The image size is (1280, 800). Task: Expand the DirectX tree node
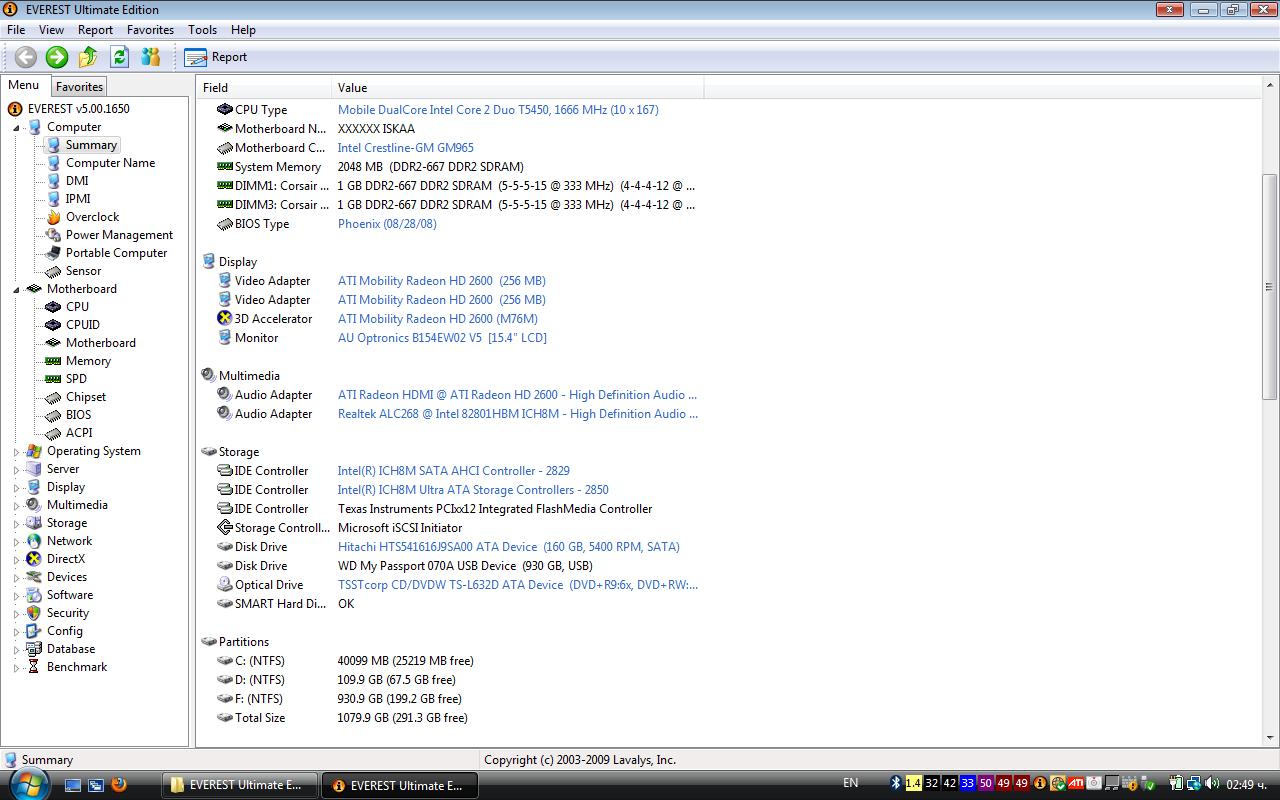[x=16, y=560]
